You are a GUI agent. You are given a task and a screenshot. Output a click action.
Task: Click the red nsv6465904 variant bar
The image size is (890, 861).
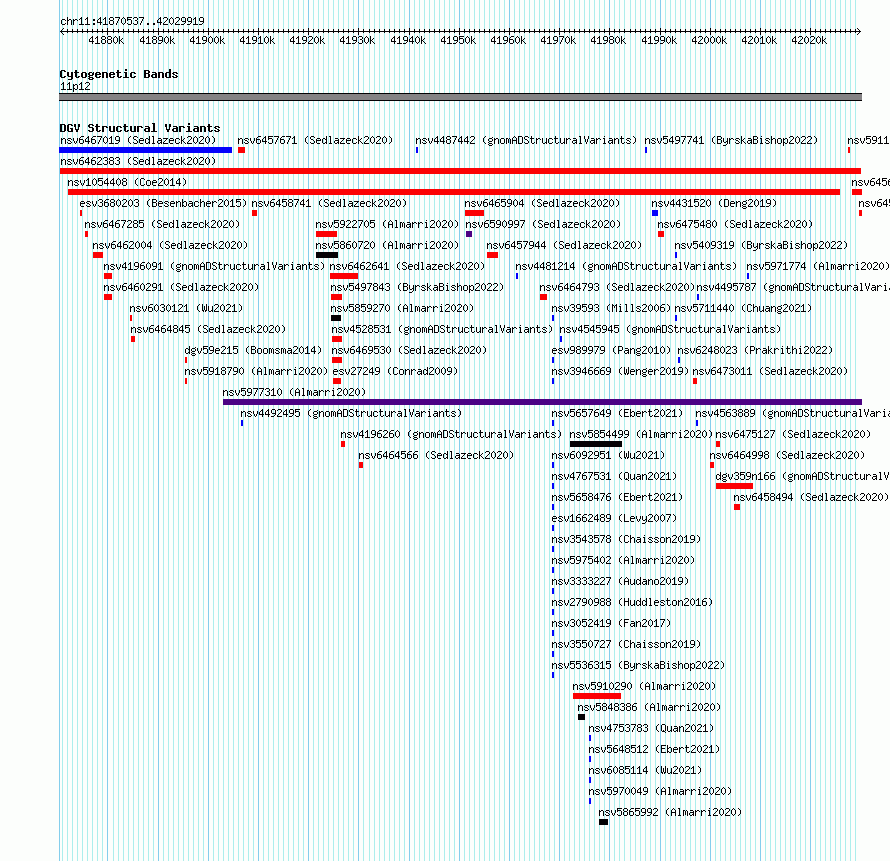[474, 213]
